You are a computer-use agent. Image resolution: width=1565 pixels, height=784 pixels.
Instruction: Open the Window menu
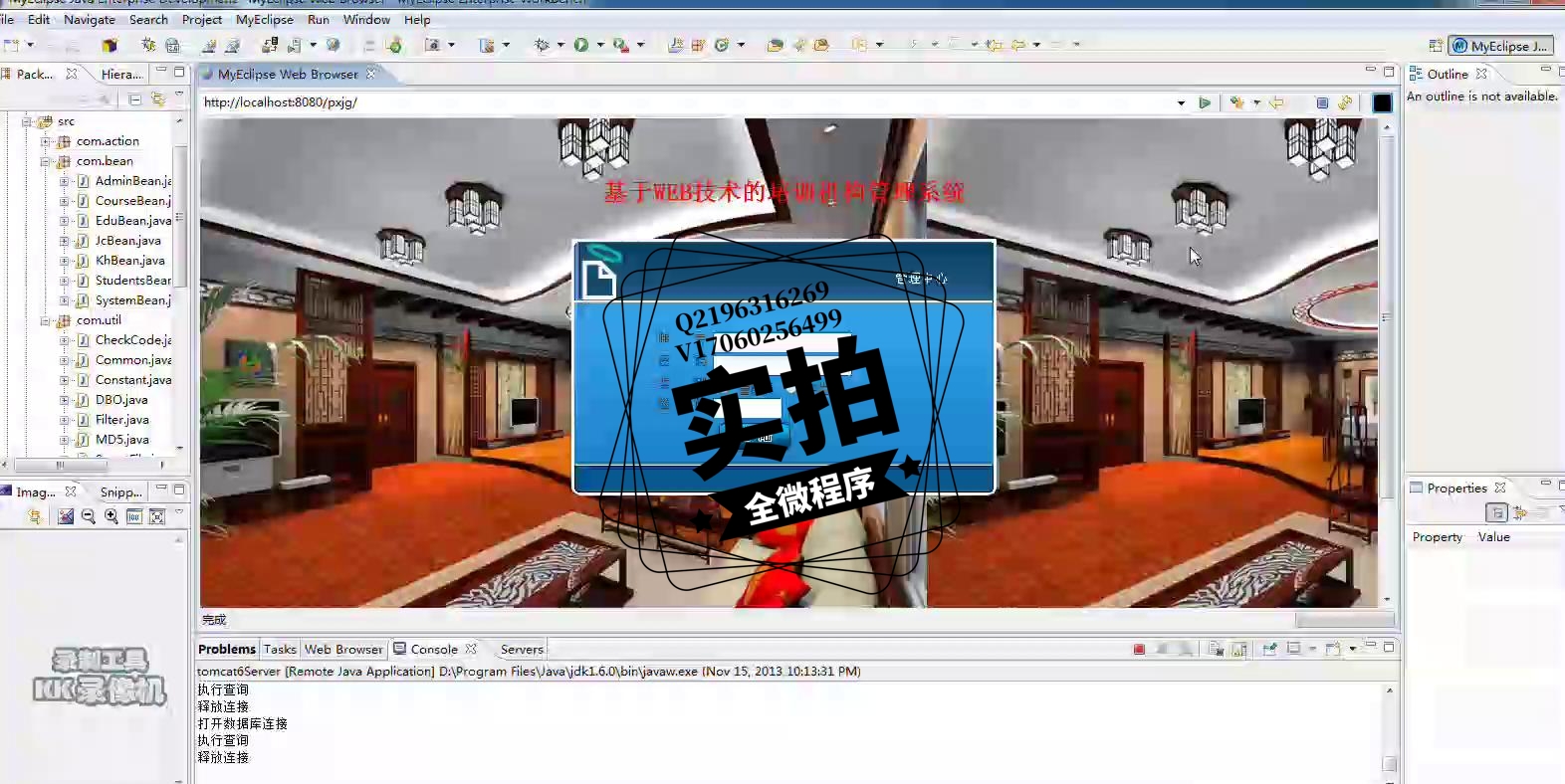tap(366, 20)
